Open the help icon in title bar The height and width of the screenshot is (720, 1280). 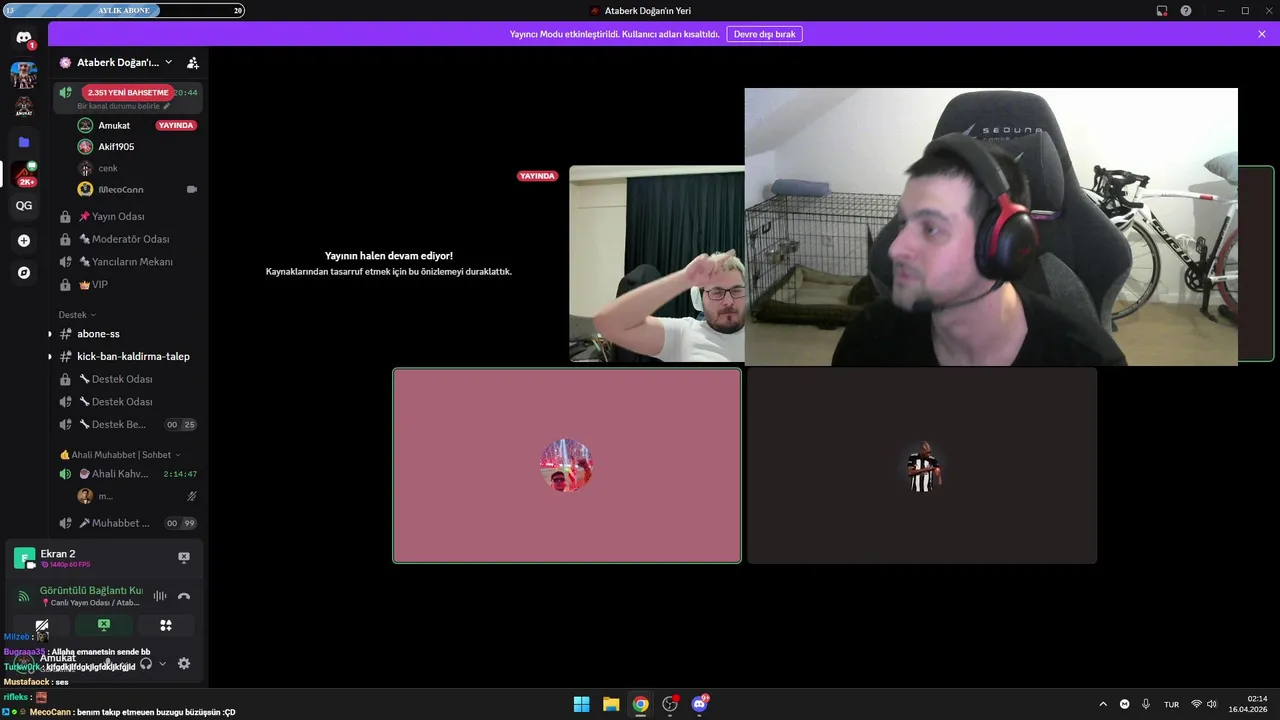1186,11
